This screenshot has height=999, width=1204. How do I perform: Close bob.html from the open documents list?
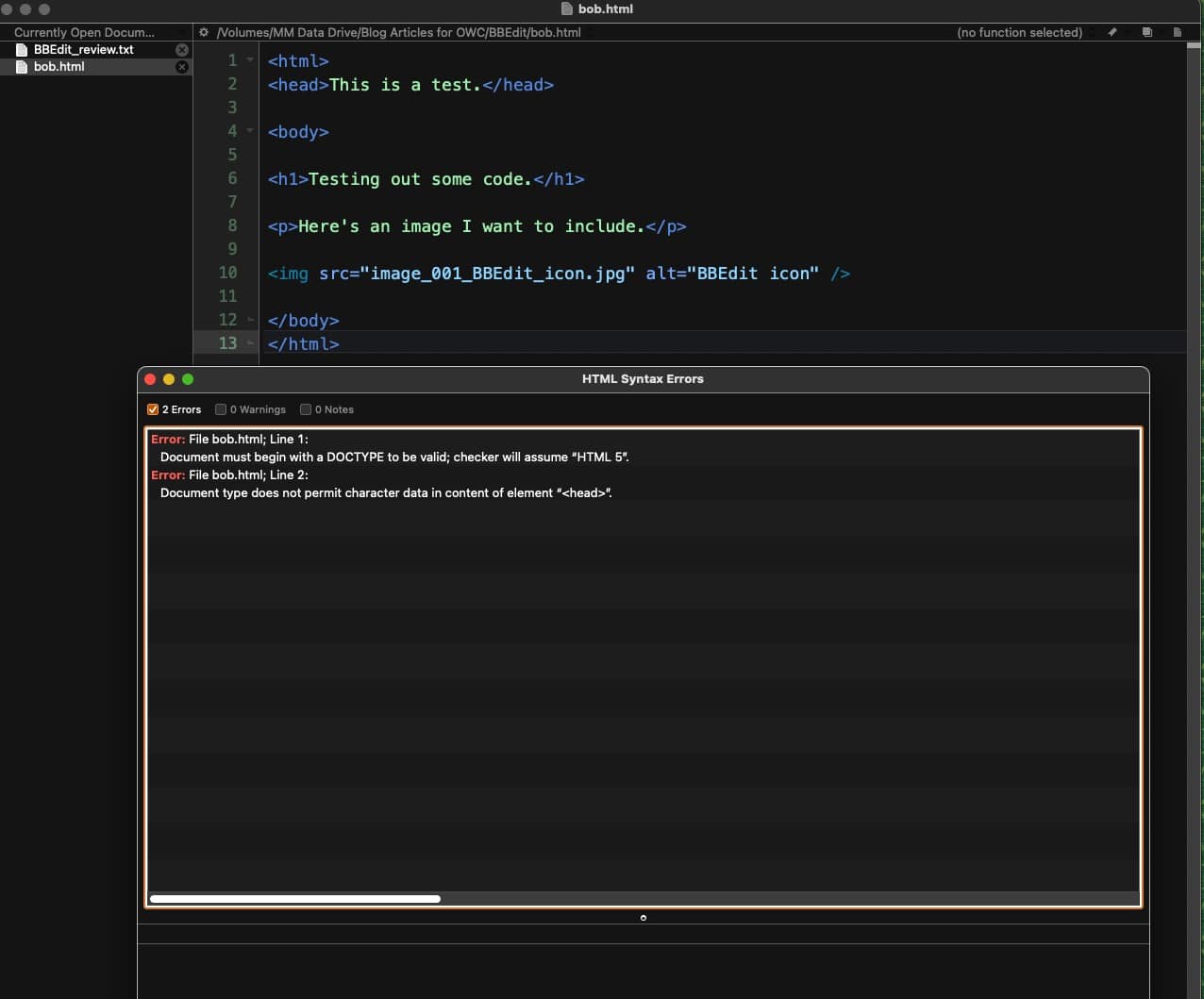(182, 67)
